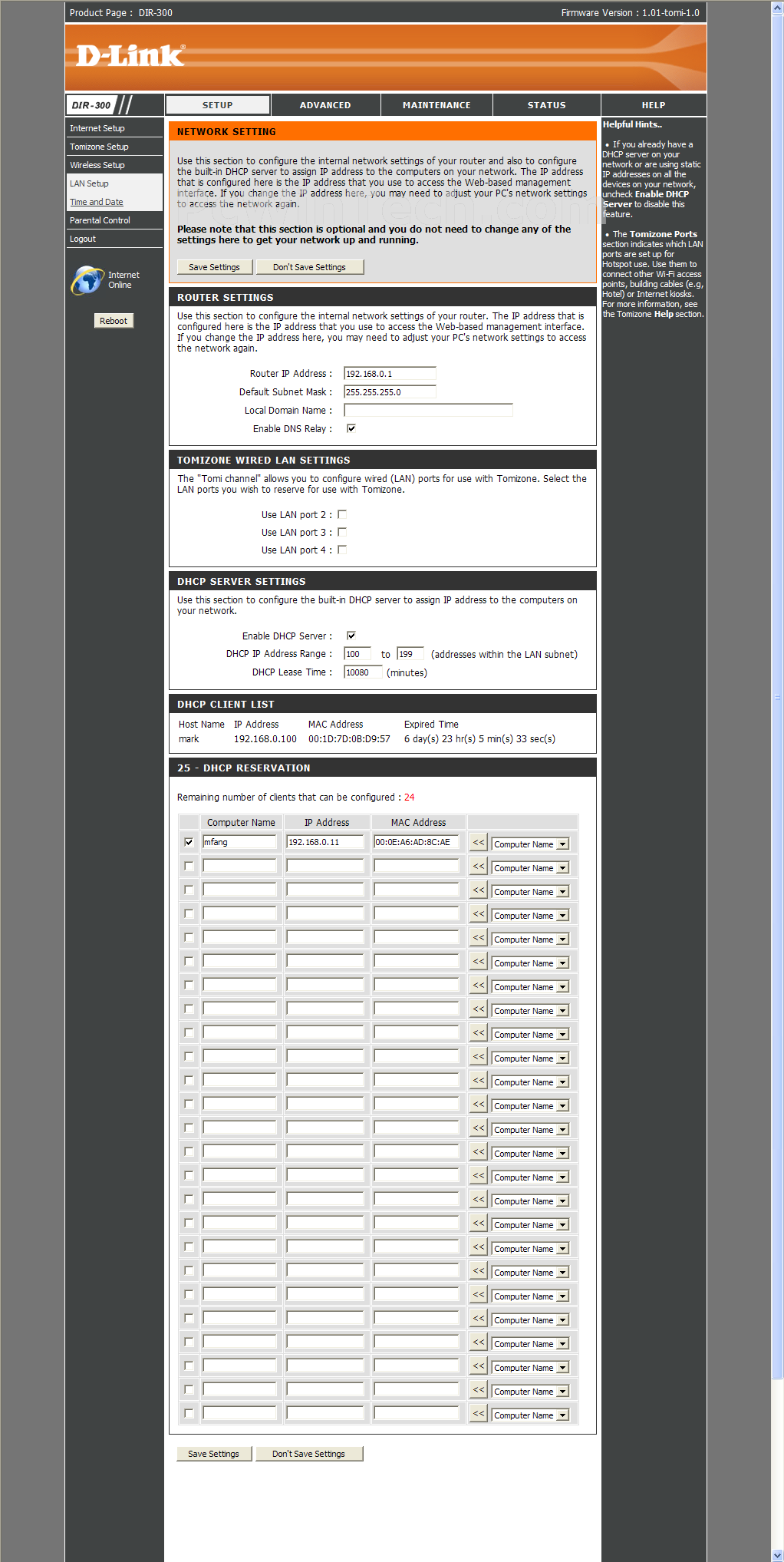Click the top Save Settings button
784x1562 pixels.
pyautogui.click(x=214, y=267)
